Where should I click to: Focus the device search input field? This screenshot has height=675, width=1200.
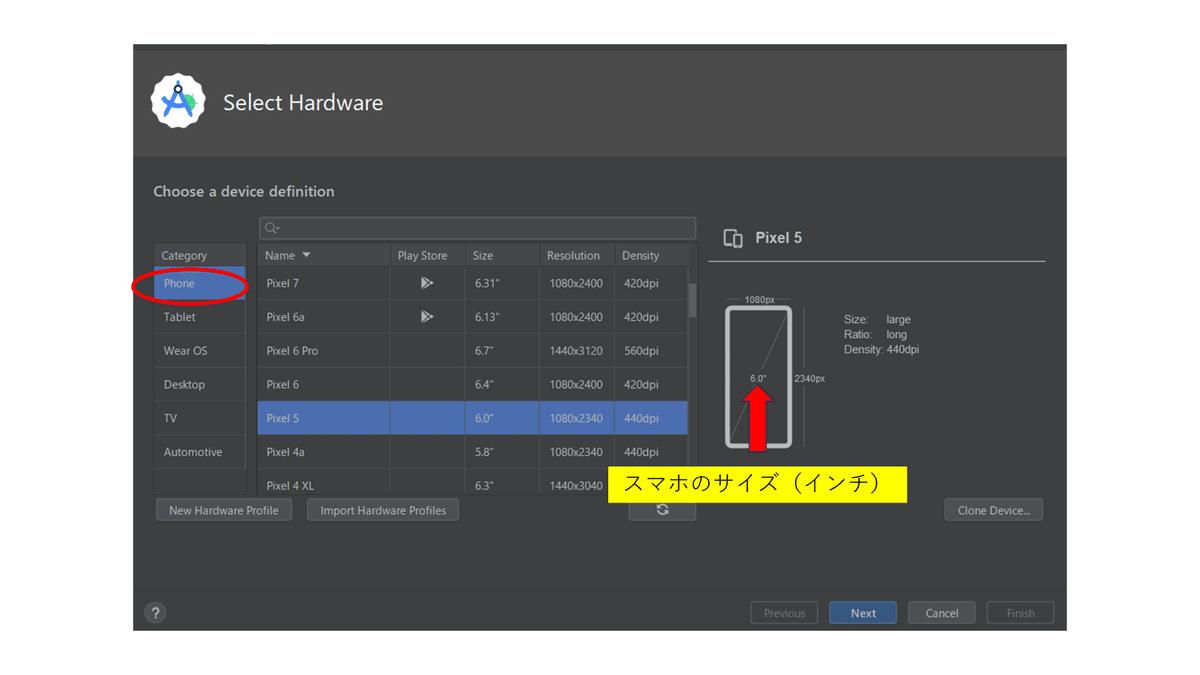[477, 228]
